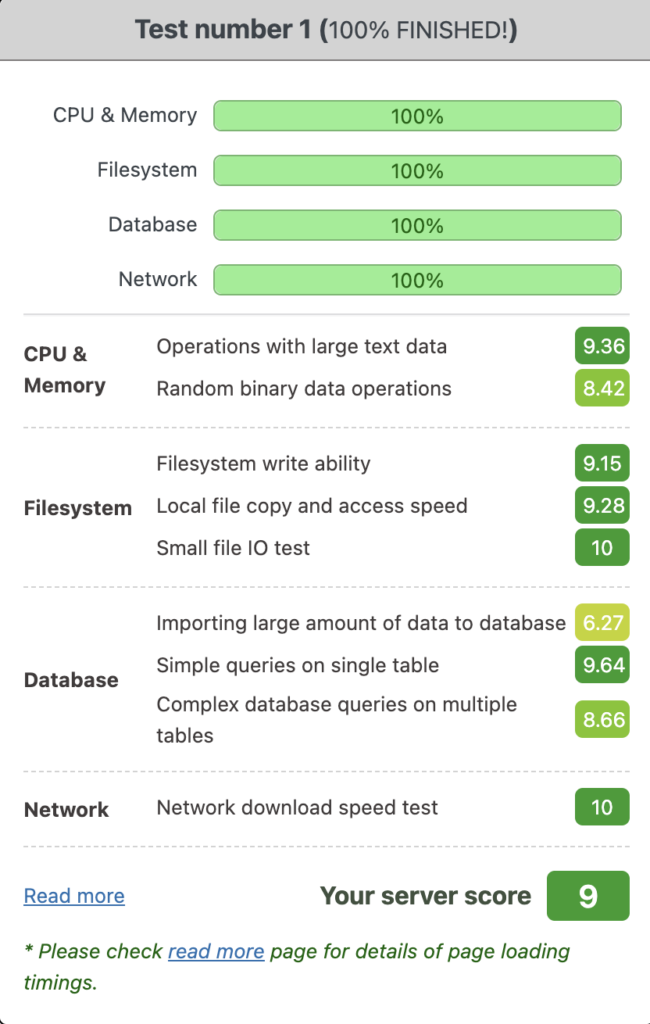650x1024 pixels.
Task: Click the Small file IO score badge
Action: tap(602, 548)
